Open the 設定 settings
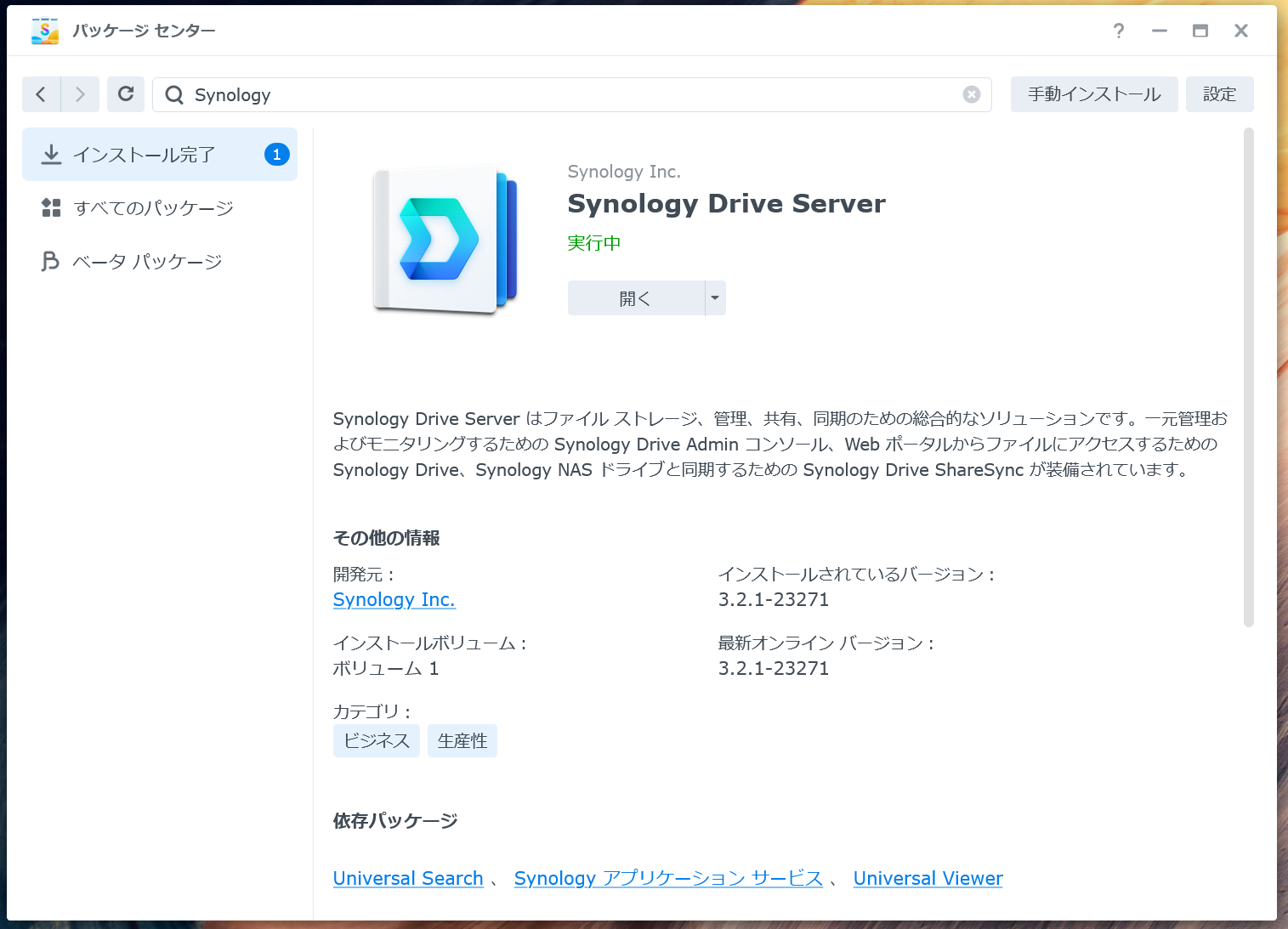 click(1219, 93)
